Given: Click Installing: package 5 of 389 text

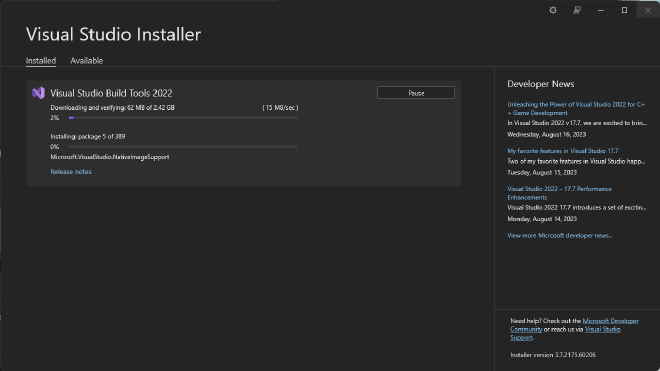Looking at the screenshot, I should (x=88, y=136).
